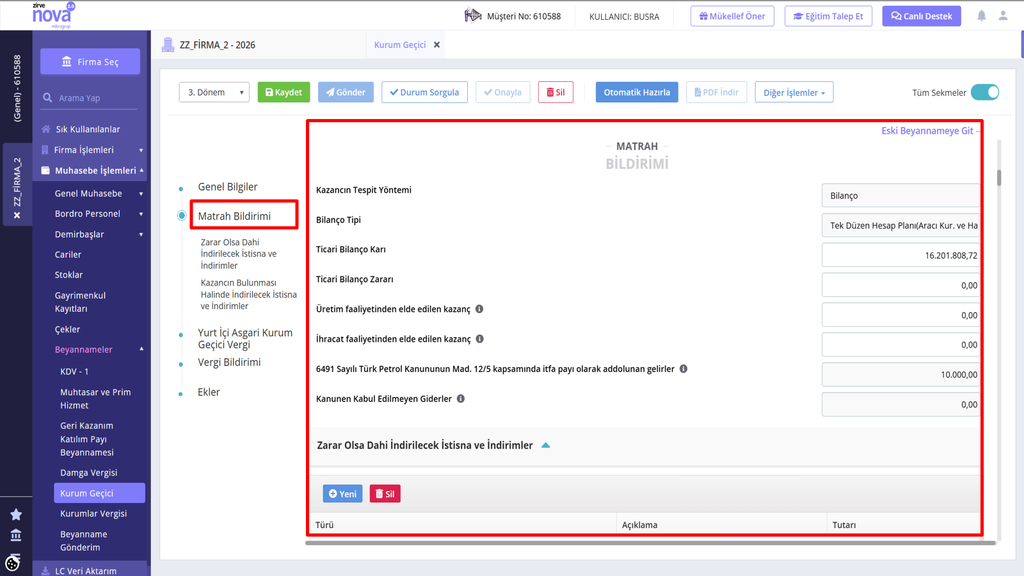Click the Durum Sorgula button
The image size is (1024, 576).
pos(424,92)
